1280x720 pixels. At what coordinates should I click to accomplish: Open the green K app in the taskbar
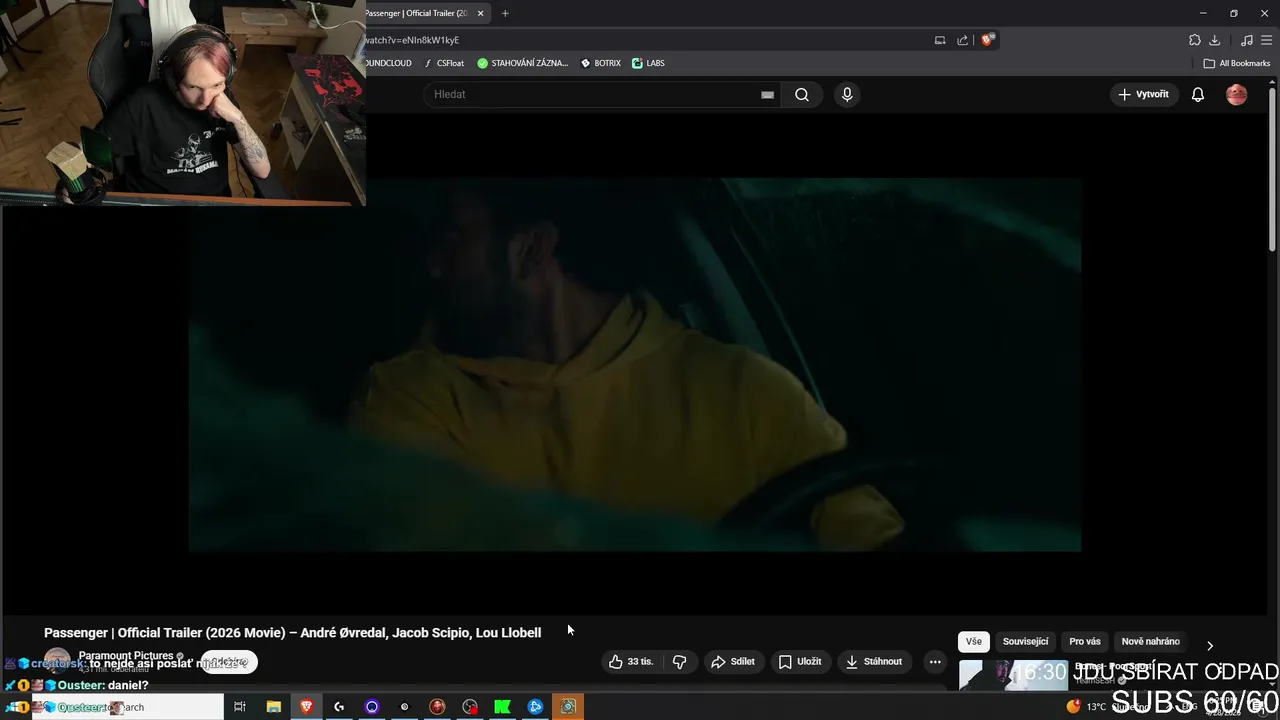pos(503,707)
